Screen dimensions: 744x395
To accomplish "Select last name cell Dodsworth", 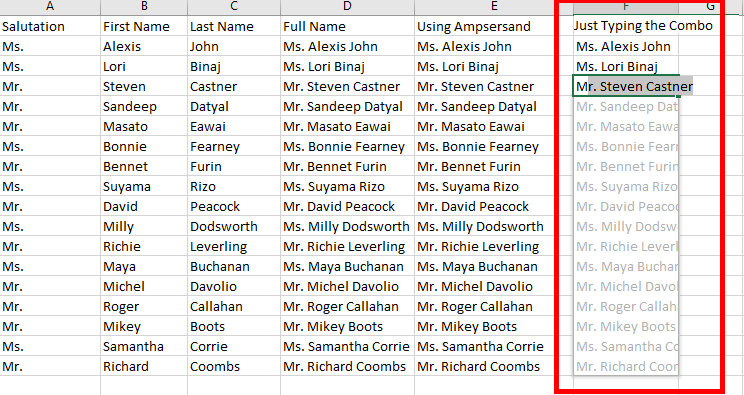I will 234,226.
